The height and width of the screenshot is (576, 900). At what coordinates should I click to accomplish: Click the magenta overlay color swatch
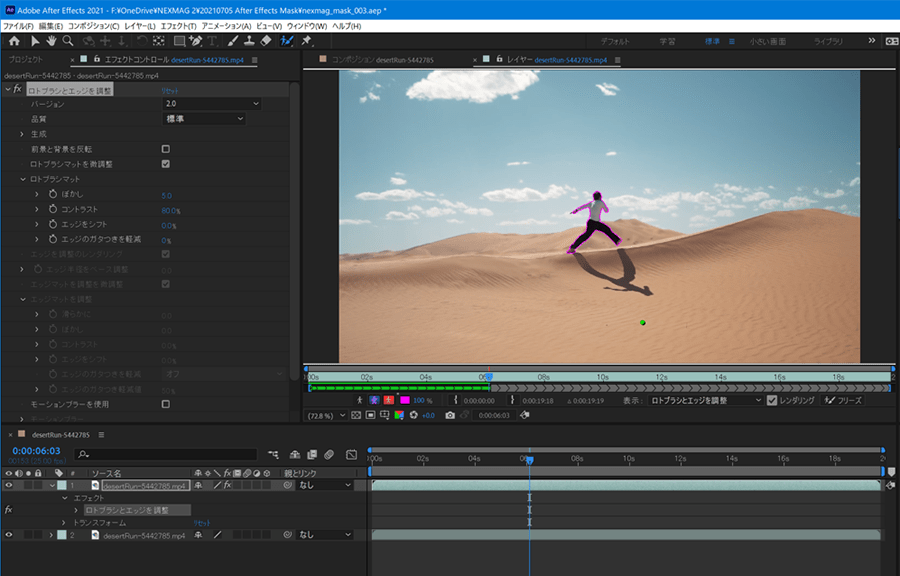pos(404,400)
